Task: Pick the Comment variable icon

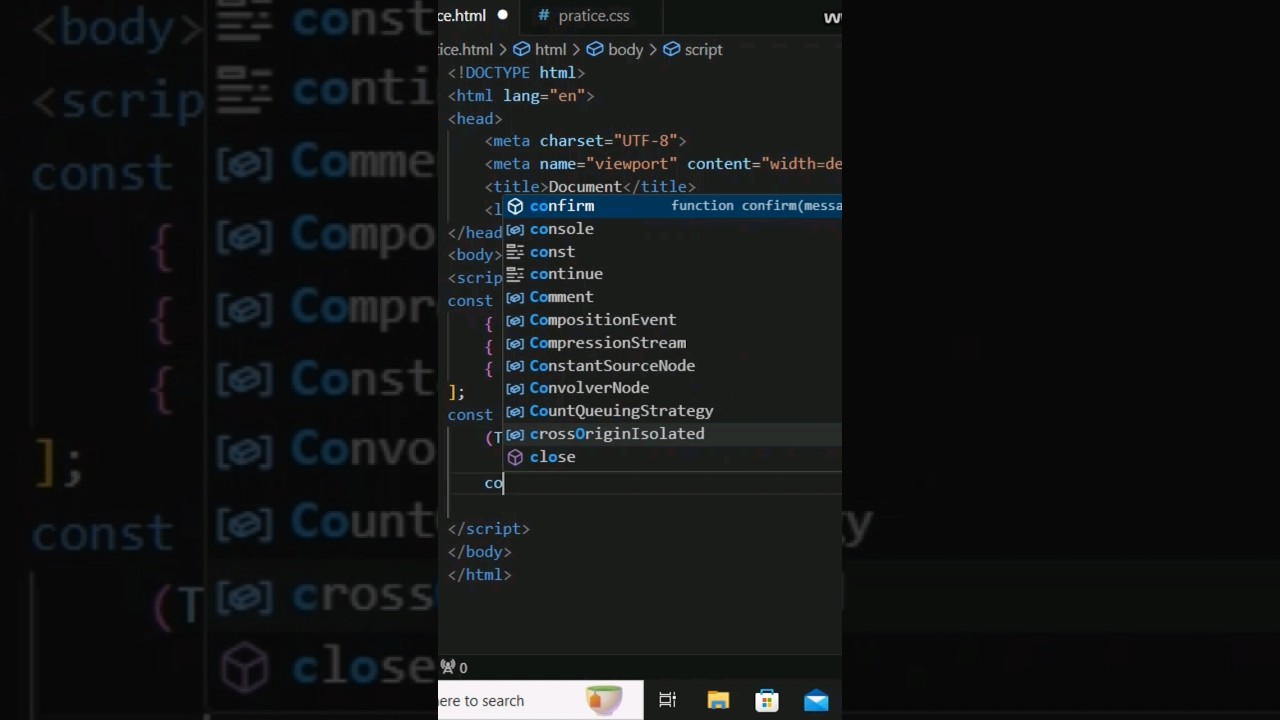Action: click(515, 297)
